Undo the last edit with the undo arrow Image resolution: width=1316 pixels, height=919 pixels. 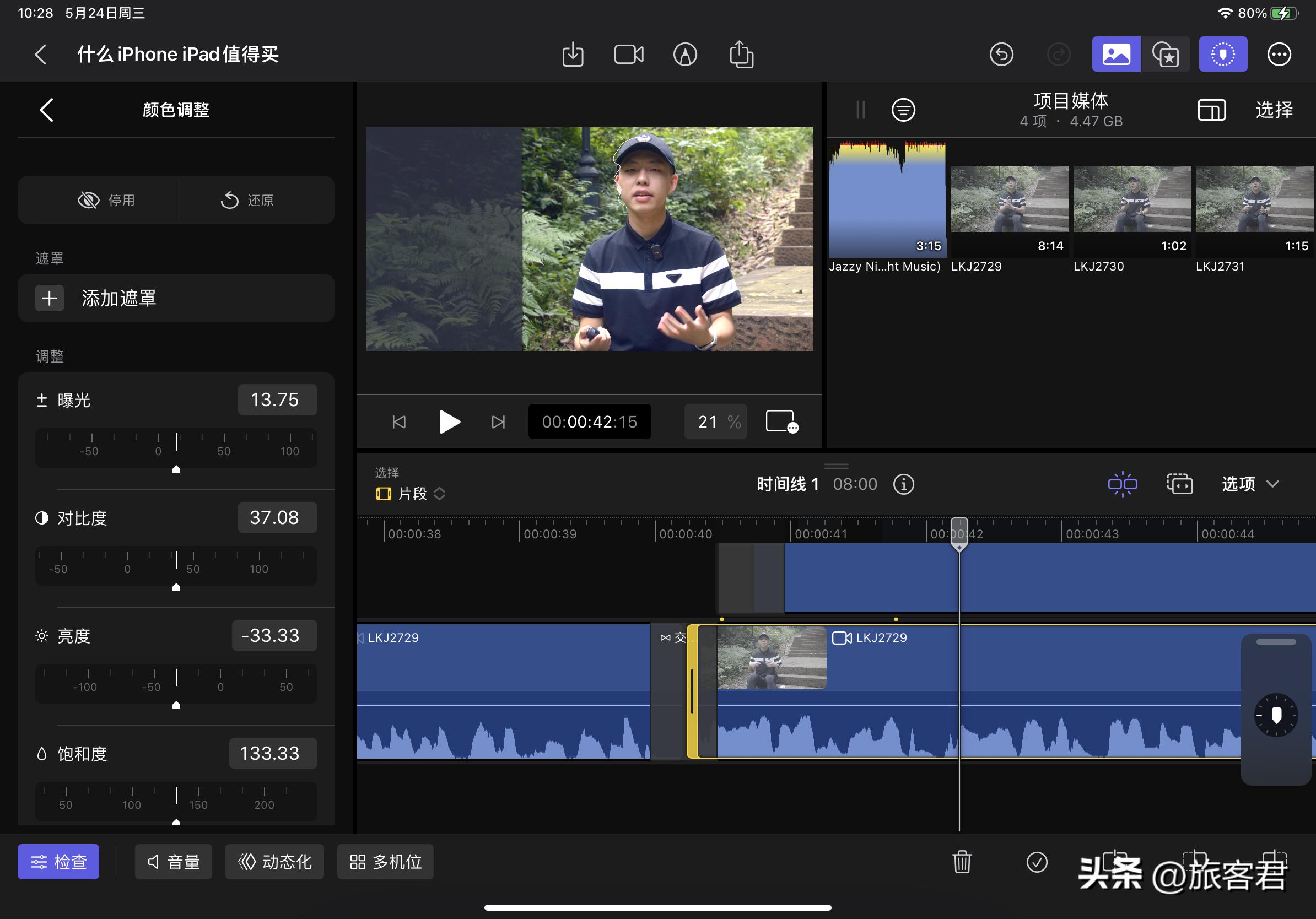(1002, 54)
